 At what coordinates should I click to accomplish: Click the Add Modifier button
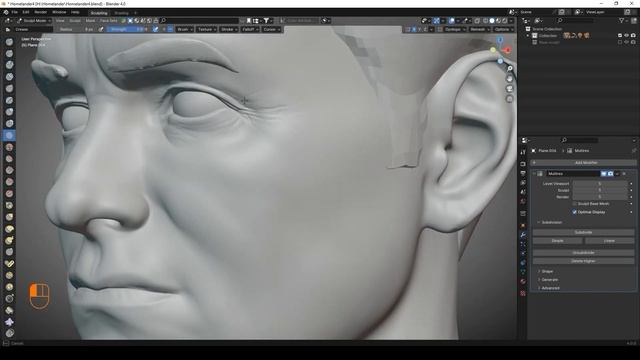(583, 162)
